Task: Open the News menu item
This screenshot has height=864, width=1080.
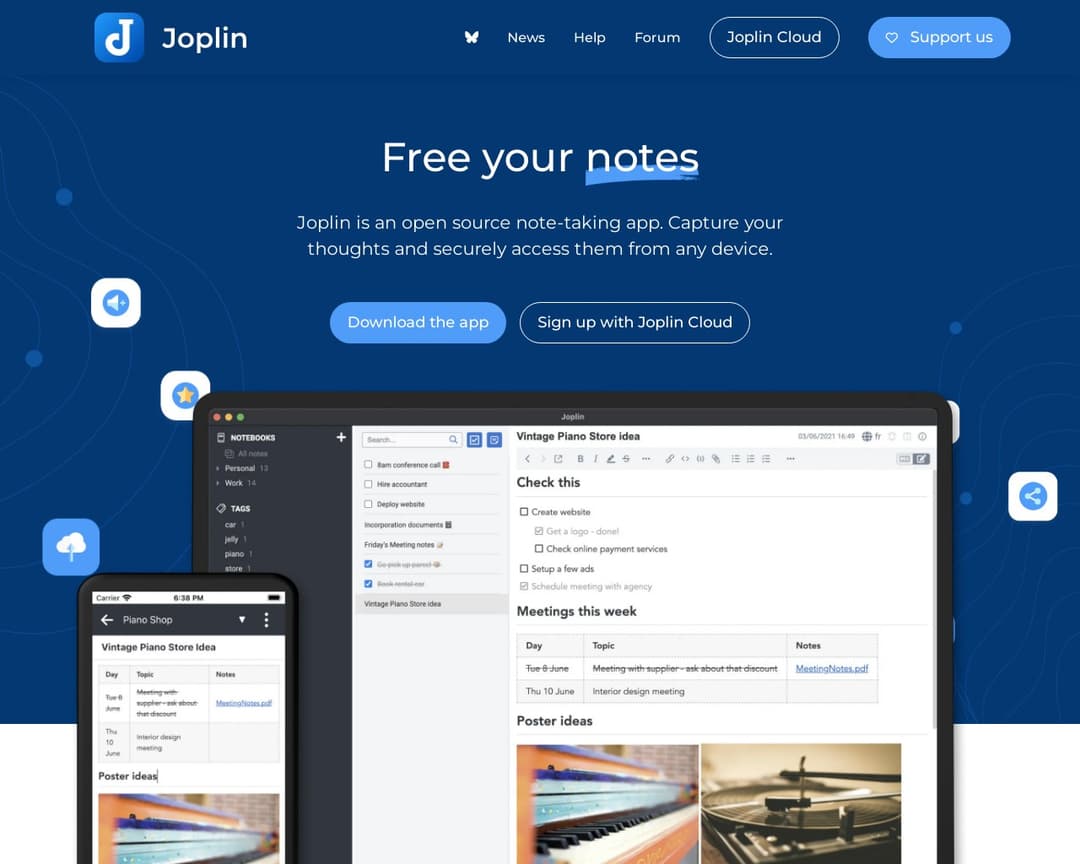Action: [526, 37]
